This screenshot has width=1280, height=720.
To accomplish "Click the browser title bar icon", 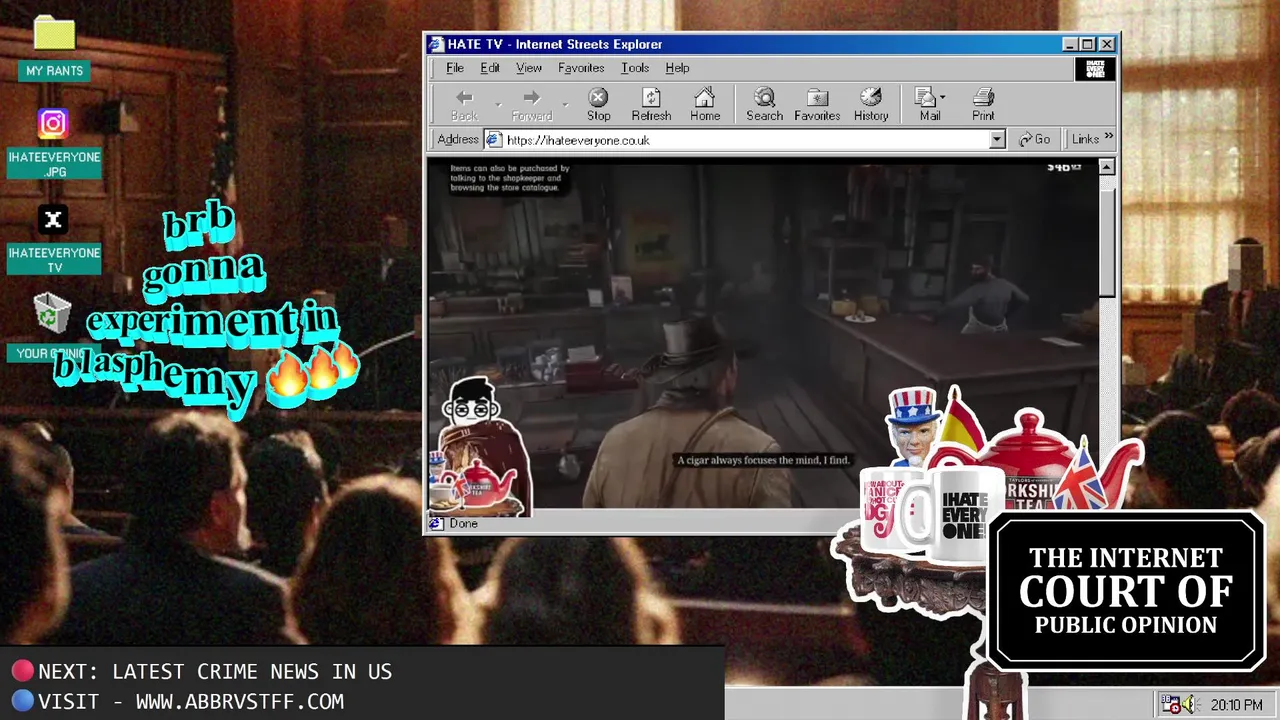I will click(435, 44).
